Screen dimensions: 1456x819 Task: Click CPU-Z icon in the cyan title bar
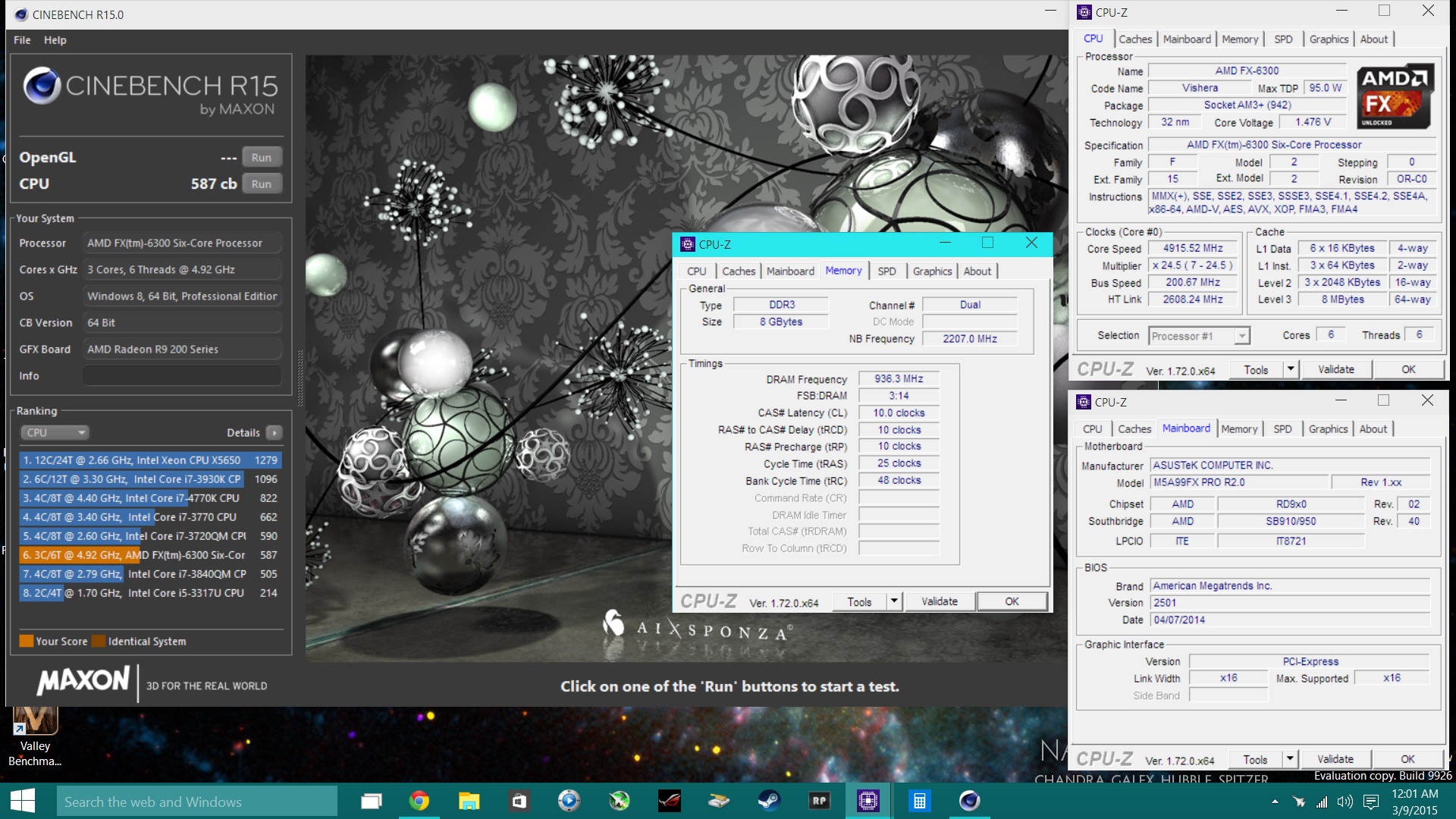688,244
